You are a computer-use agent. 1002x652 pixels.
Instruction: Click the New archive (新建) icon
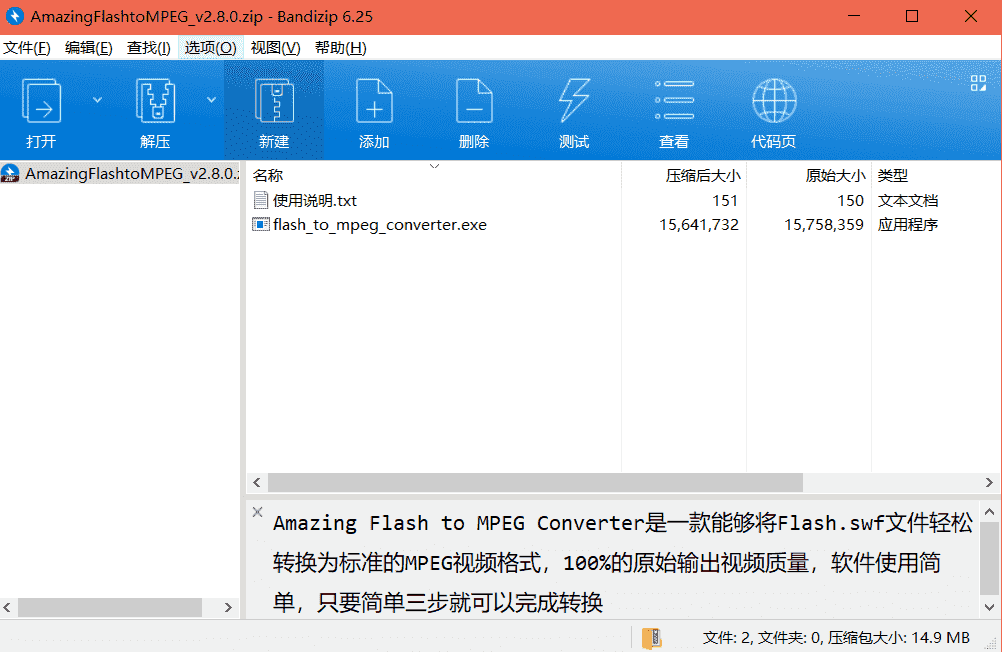(x=274, y=101)
